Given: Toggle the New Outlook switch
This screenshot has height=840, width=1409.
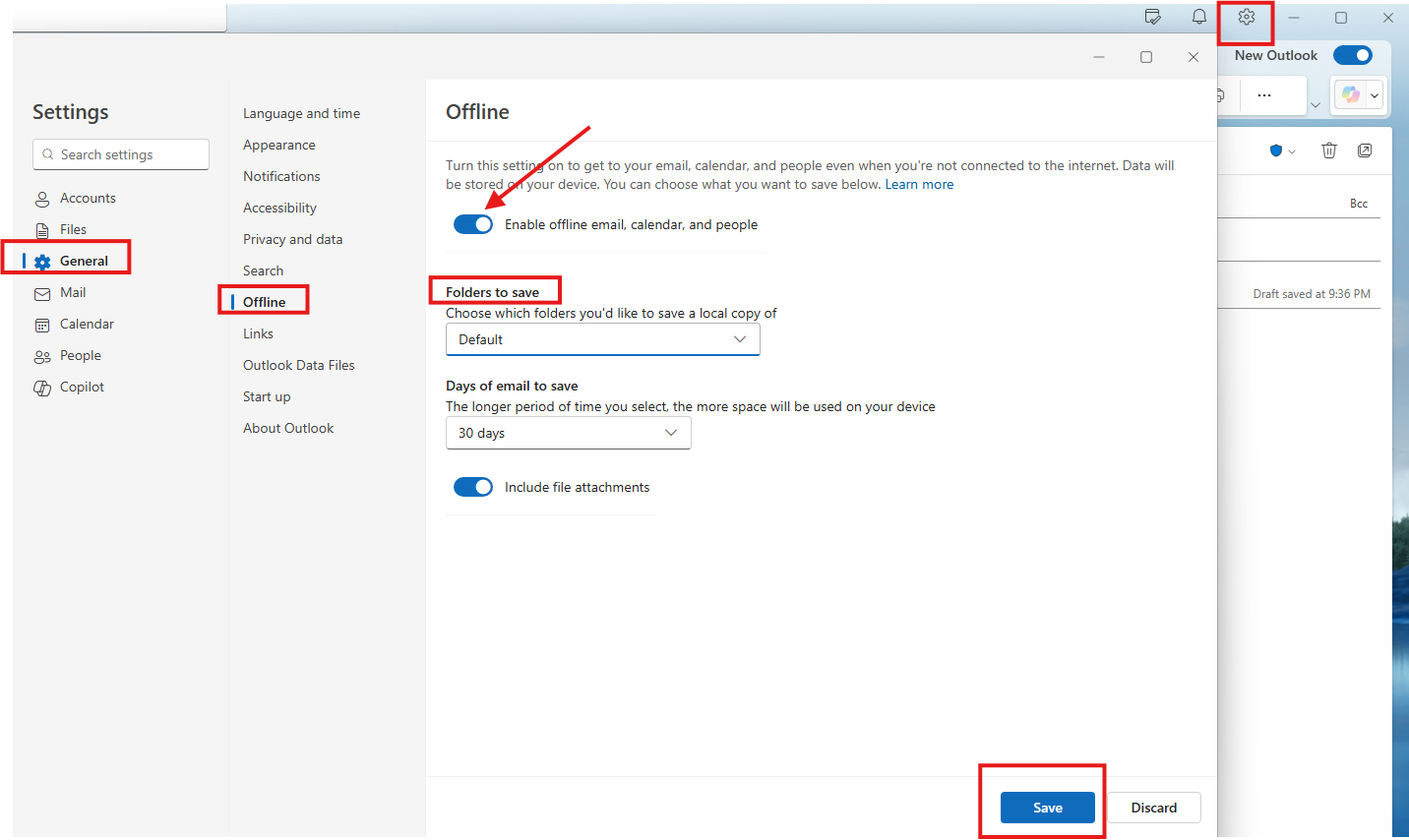Looking at the screenshot, I should pyautogui.click(x=1353, y=55).
